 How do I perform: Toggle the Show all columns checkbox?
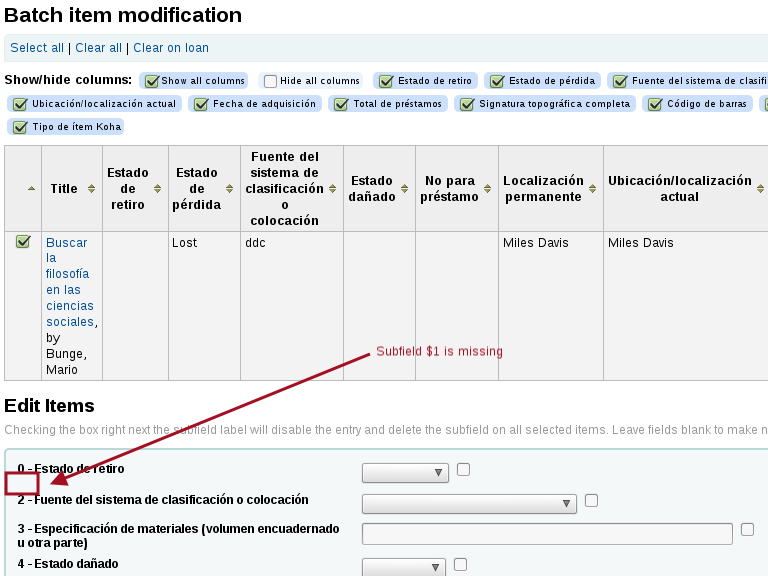[x=153, y=81]
